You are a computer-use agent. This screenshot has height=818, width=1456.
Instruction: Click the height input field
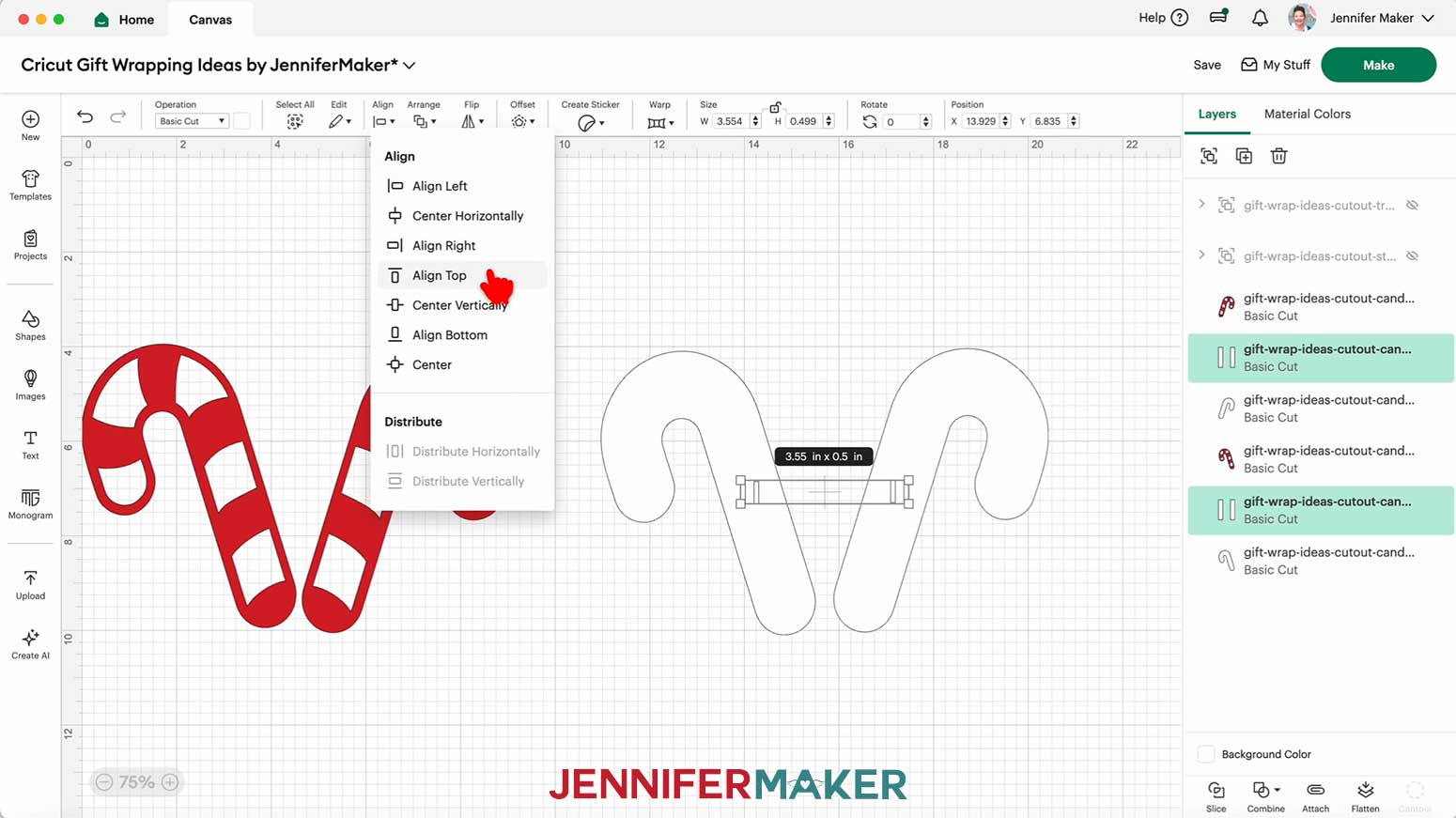(804, 121)
